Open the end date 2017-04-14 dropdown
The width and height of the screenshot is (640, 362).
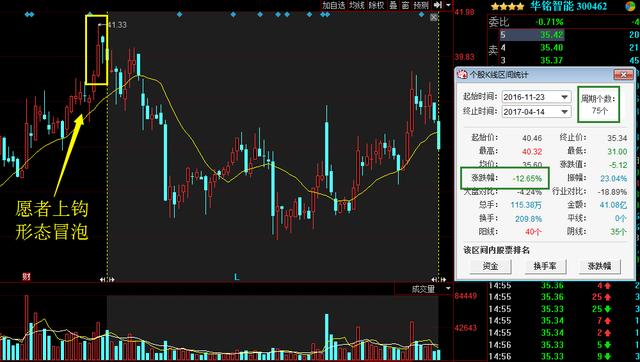tap(565, 112)
